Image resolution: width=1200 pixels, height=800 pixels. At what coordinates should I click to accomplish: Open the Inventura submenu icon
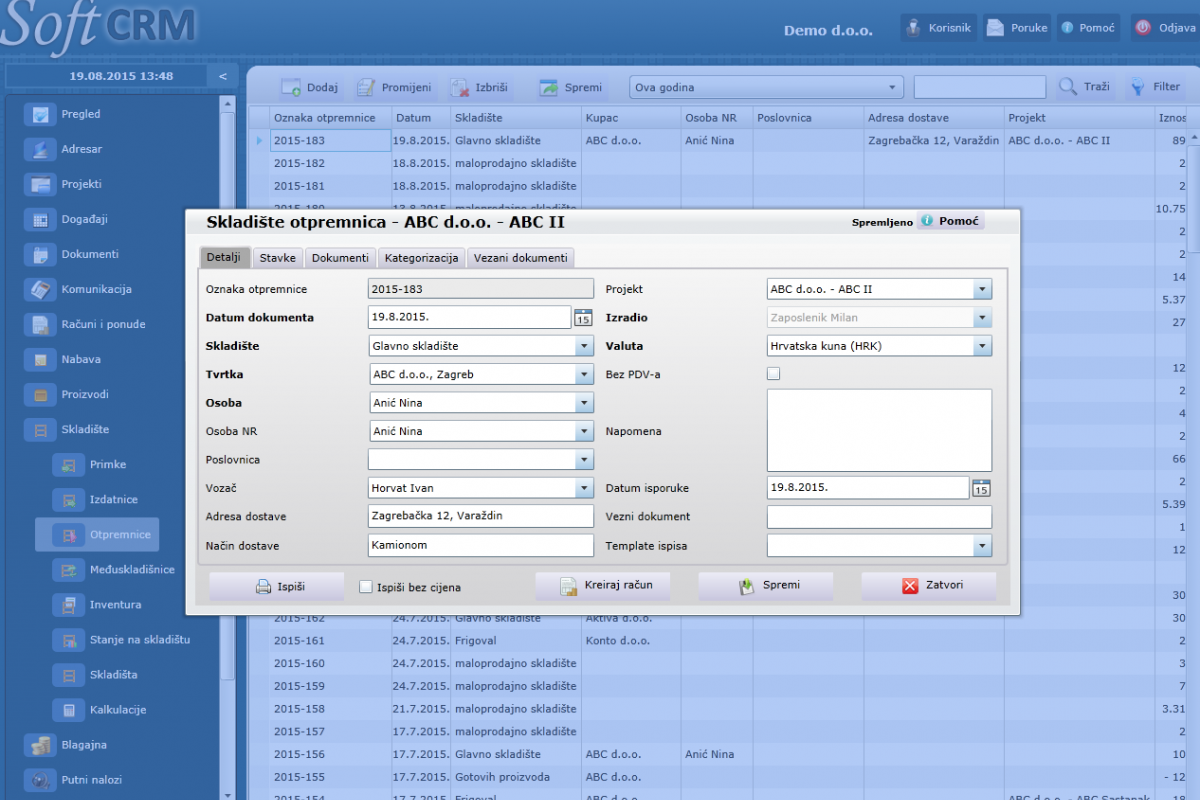tap(68, 605)
